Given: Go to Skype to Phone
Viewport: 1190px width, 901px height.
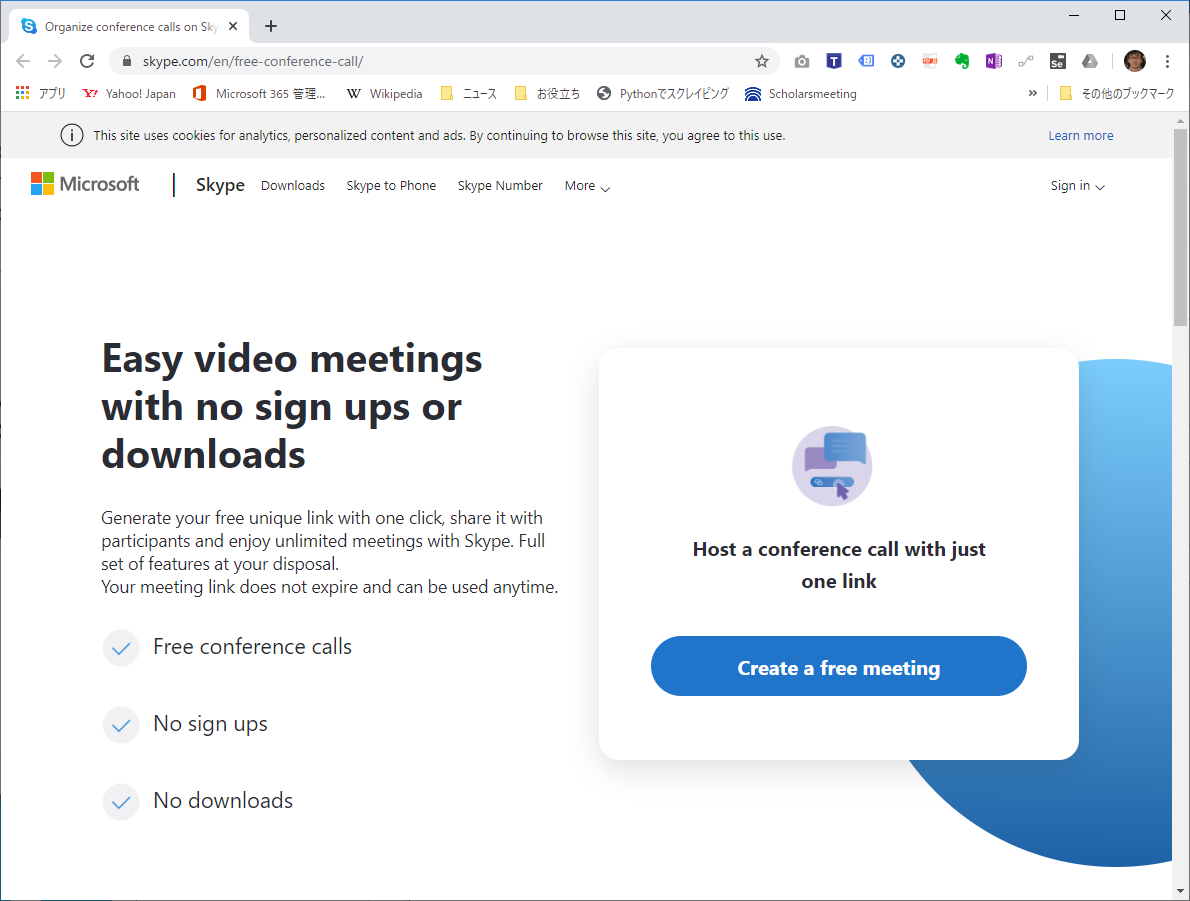Looking at the screenshot, I should tap(391, 186).
